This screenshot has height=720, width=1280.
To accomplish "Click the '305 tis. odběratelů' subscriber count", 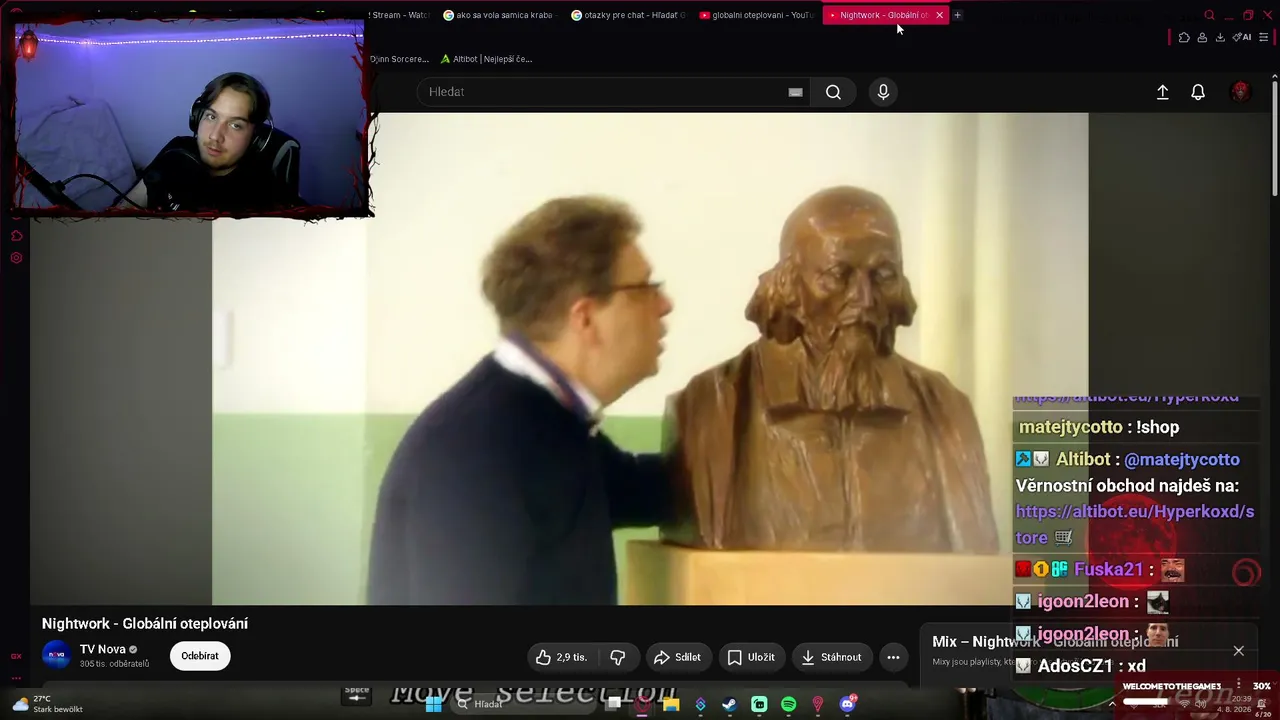I will 115,664.
